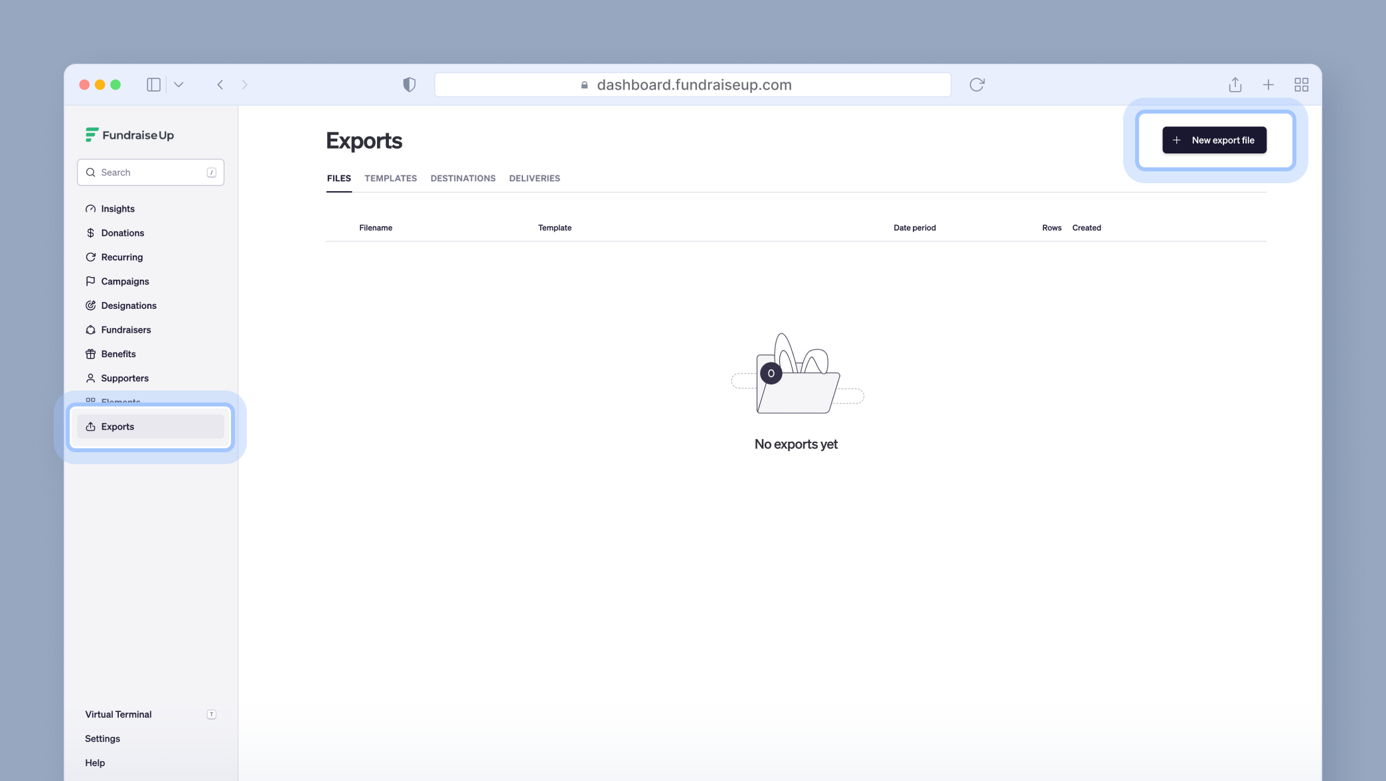Click the New export file button
This screenshot has height=781, width=1386.
click(1214, 140)
